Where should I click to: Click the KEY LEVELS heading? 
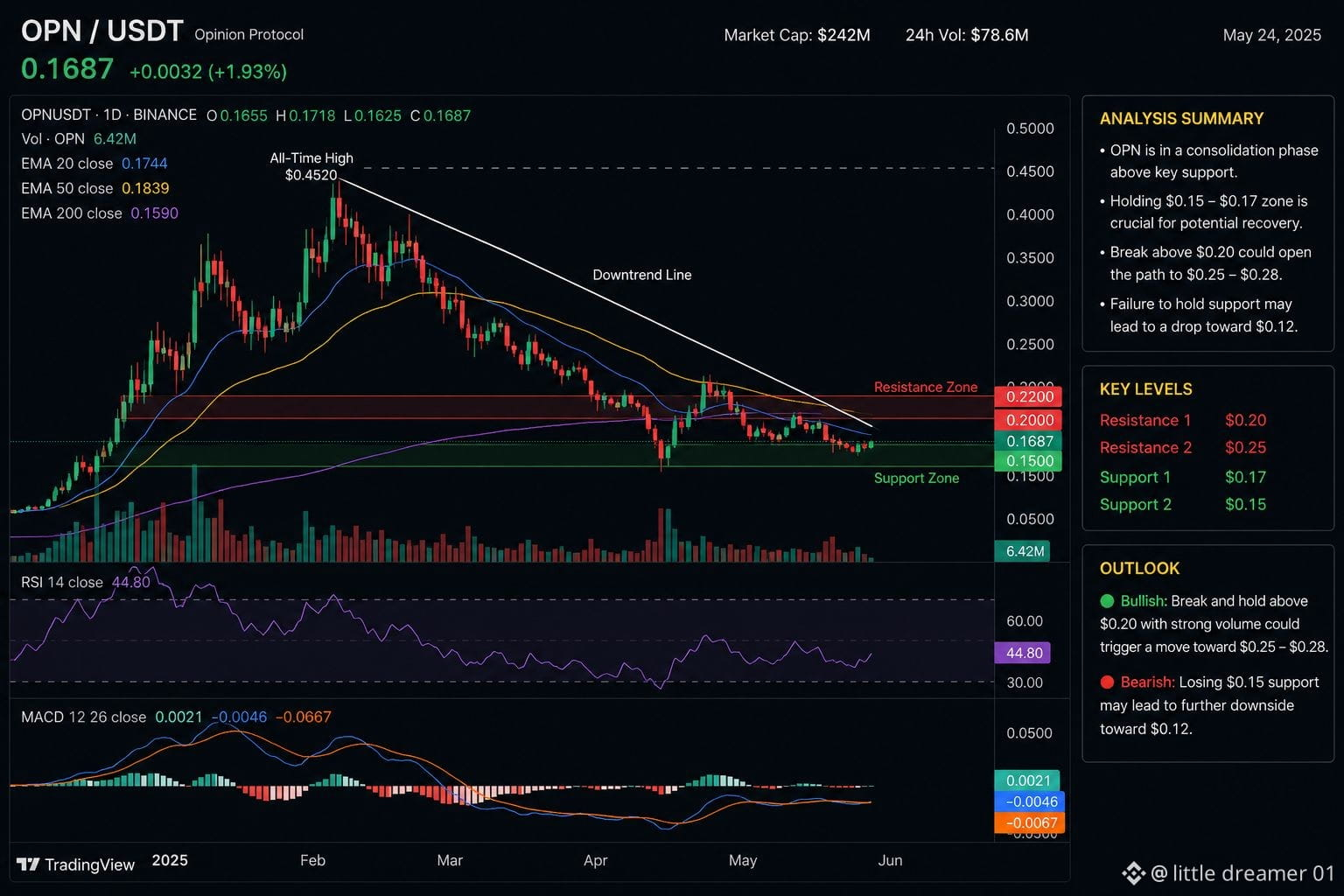tap(1146, 389)
